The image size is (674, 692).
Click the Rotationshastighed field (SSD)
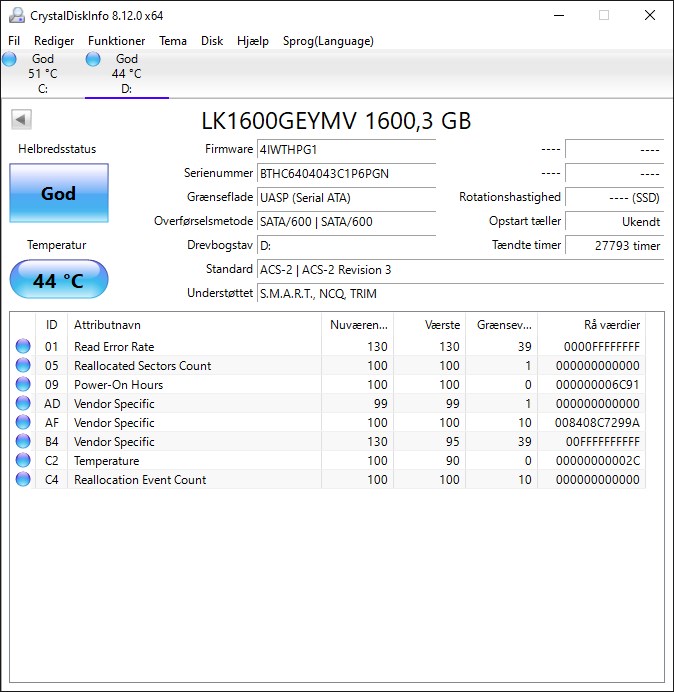pyautogui.click(x=614, y=197)
